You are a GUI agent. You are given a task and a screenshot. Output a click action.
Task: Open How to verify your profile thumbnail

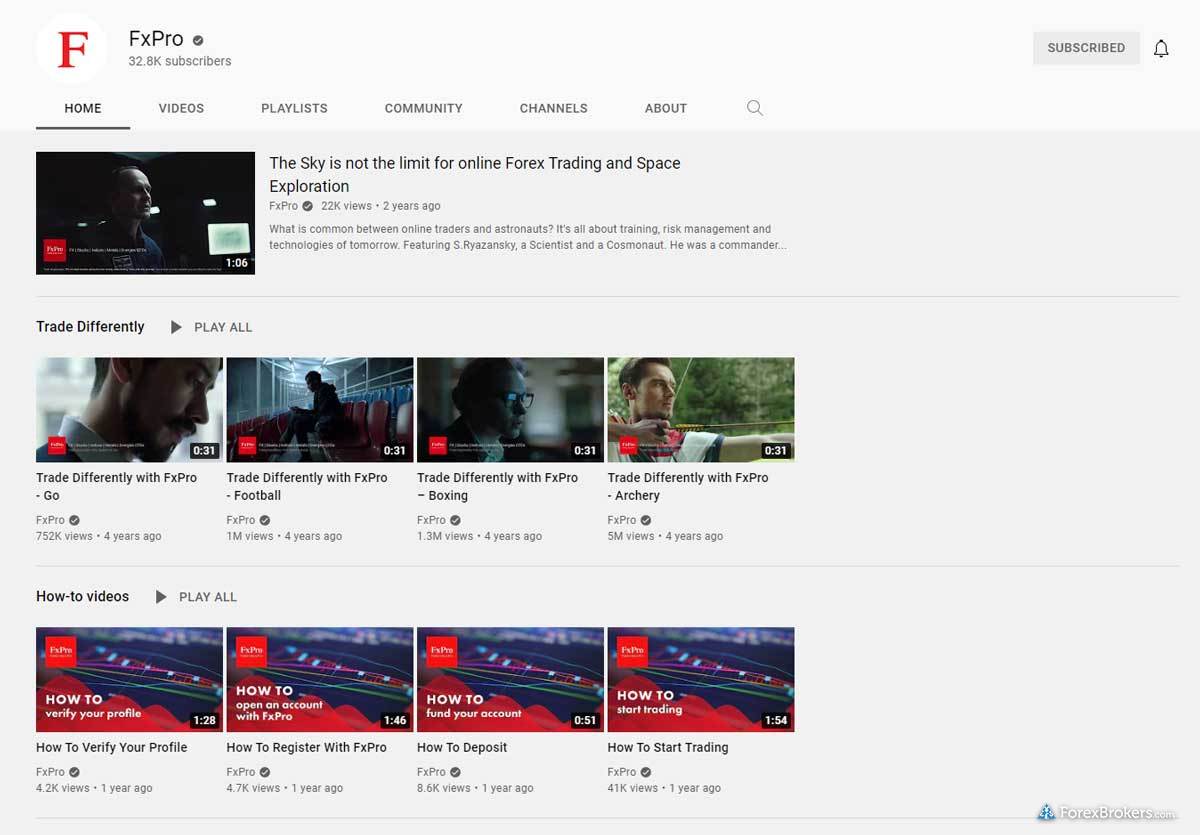(129, 680)
